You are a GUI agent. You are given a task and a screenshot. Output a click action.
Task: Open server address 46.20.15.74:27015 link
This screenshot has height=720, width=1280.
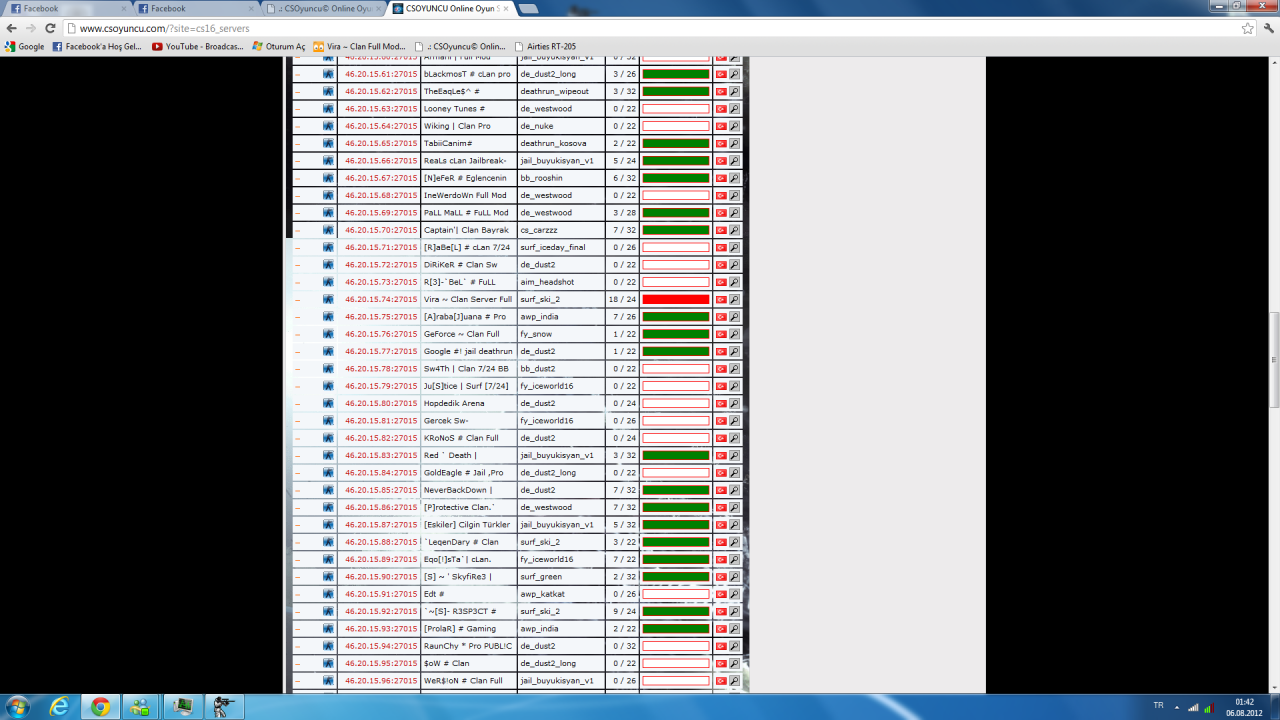[x=381, y=299]
